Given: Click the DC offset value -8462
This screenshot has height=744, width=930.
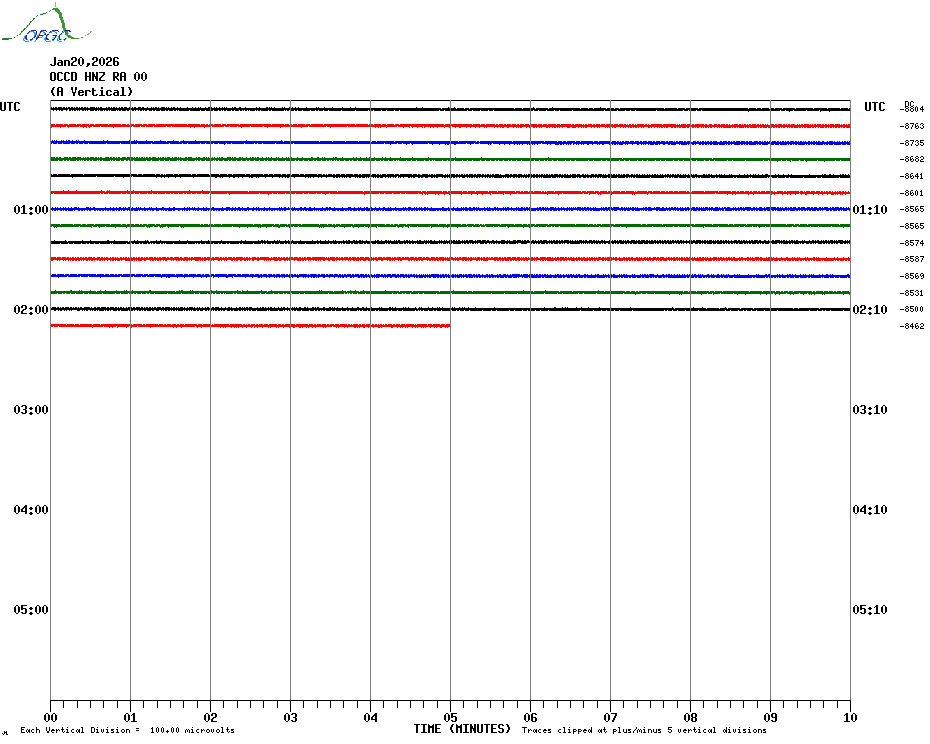Looking at the screenshot, I should [912, 326].
